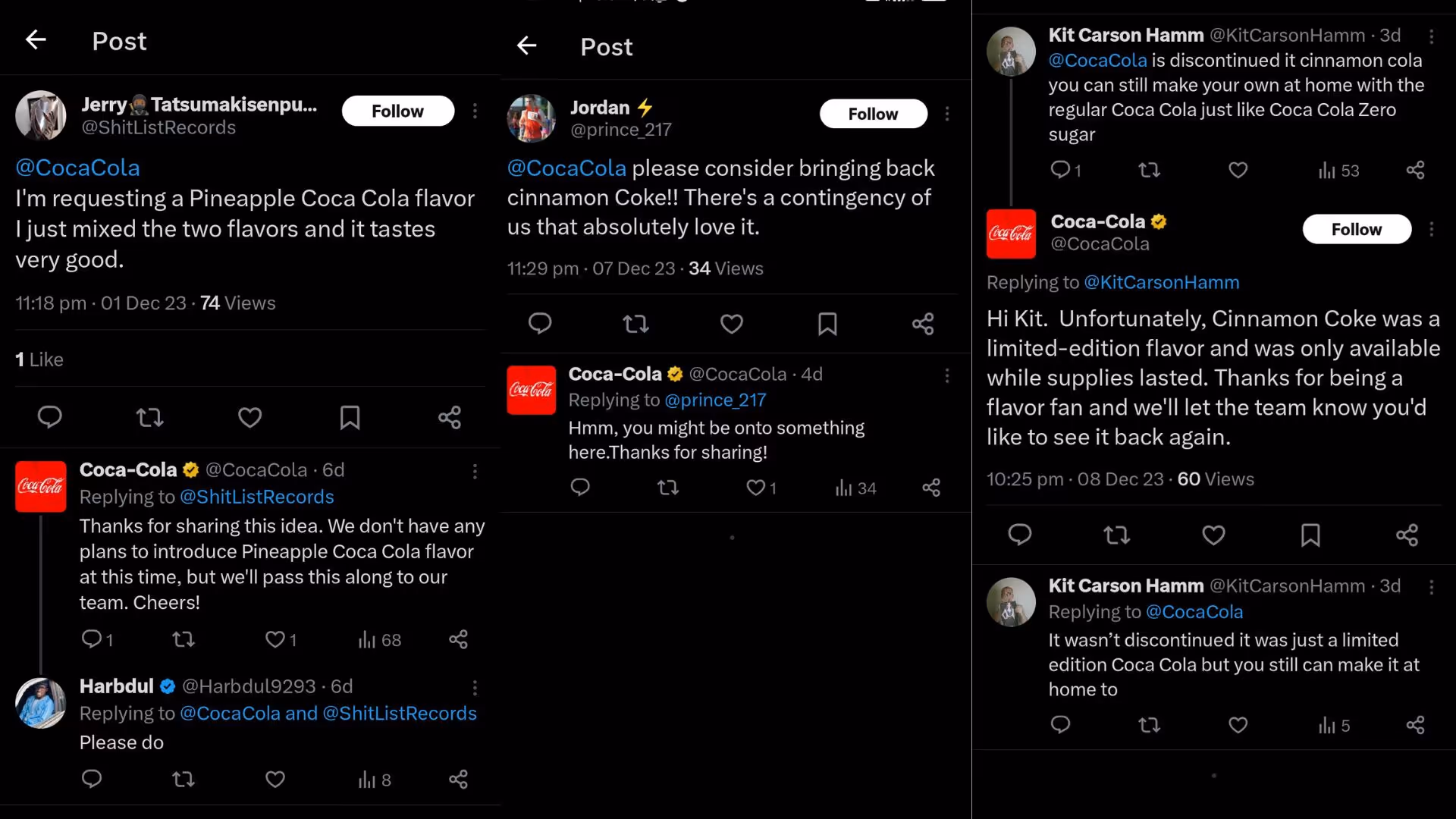
Task: Share Jordan's cinnamon Coke post
Action: [923, 325]
